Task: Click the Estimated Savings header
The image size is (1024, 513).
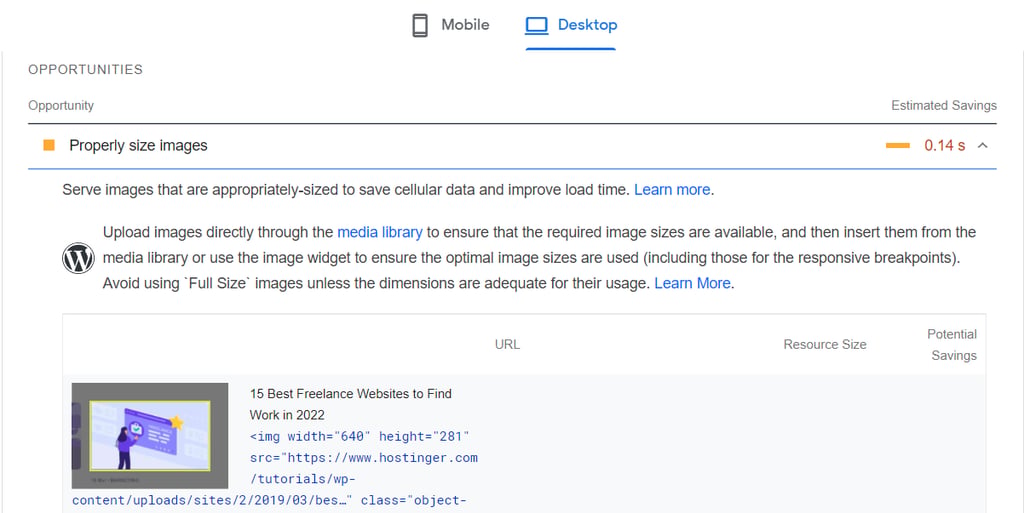Action: click(944, 106)
